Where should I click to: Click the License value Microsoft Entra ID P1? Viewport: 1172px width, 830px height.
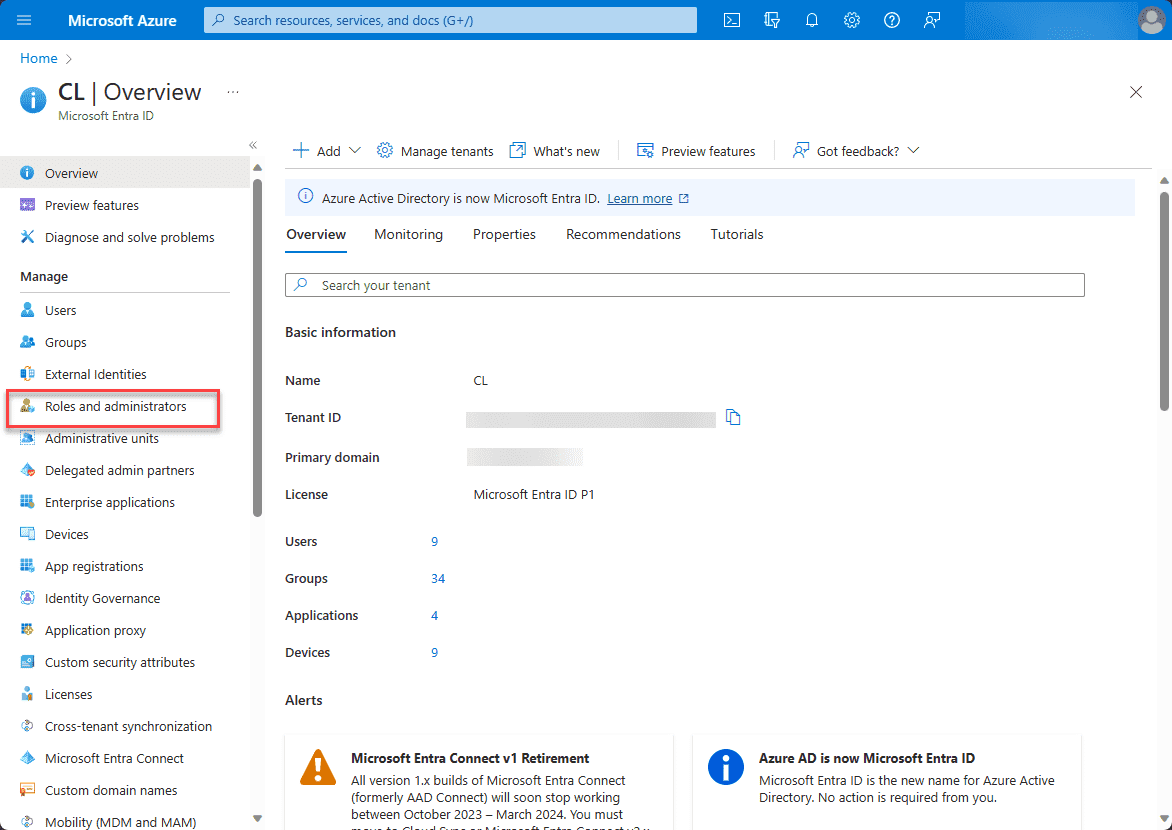[534, 495]
